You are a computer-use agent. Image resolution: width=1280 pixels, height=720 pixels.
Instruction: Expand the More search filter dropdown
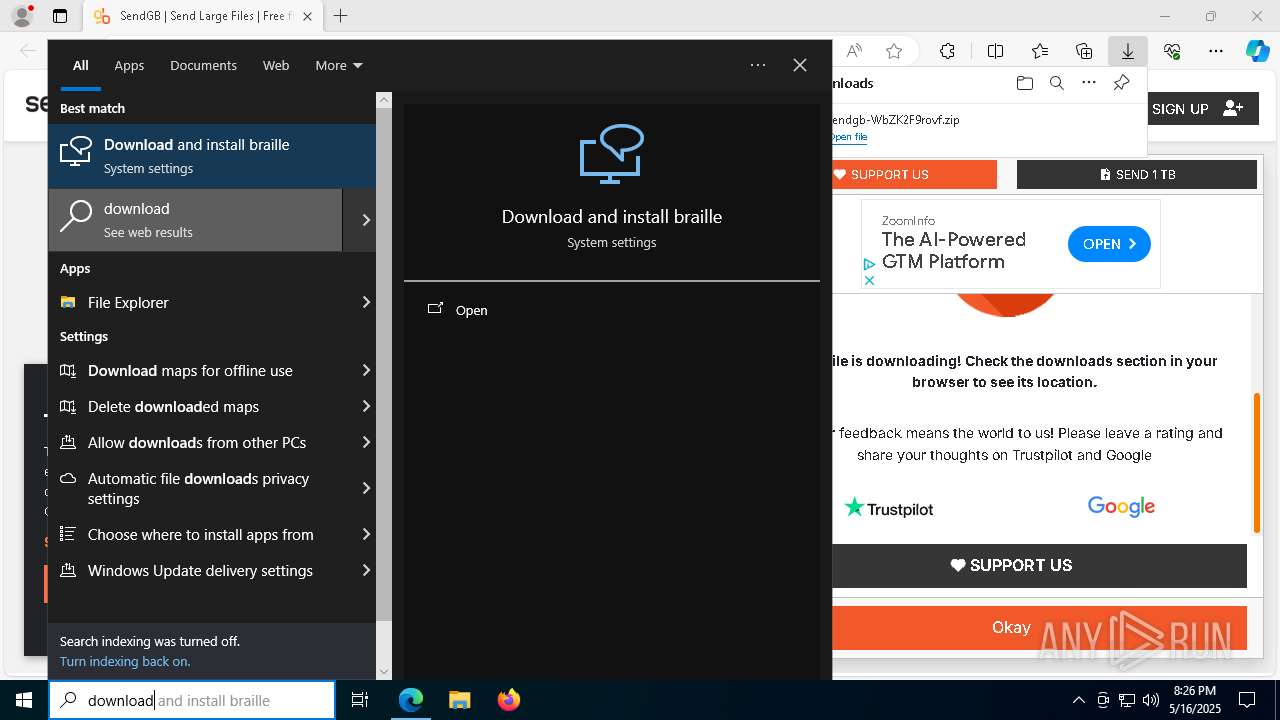339,65
